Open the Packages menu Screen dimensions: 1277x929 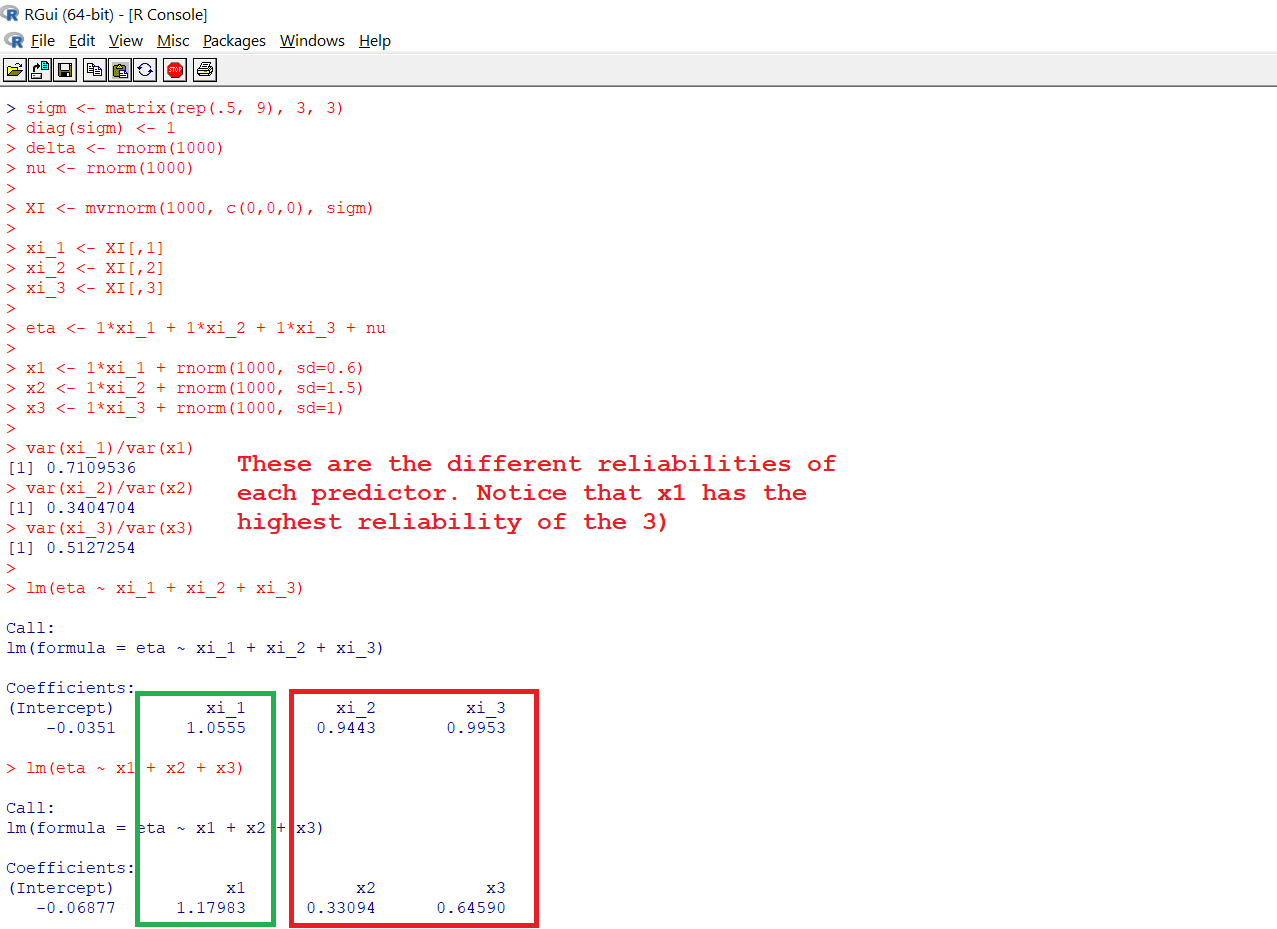point(234,41)
